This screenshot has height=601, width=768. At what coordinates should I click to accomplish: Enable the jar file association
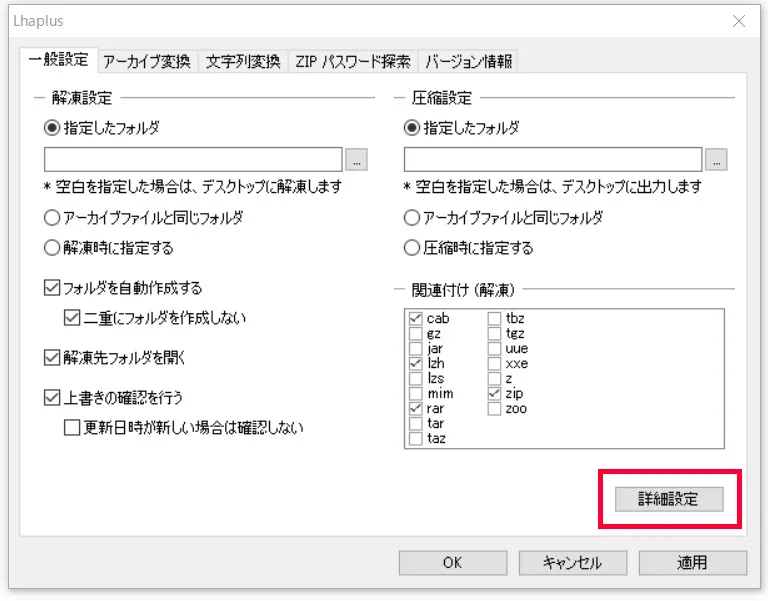click(415, 349)
